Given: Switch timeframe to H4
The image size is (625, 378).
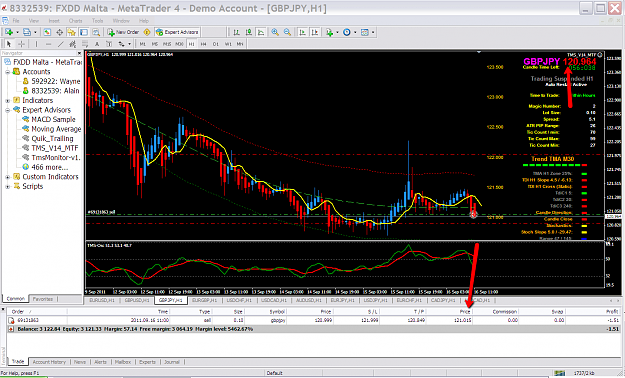Looking at the screenshot, I should click(x=204, y=44).
